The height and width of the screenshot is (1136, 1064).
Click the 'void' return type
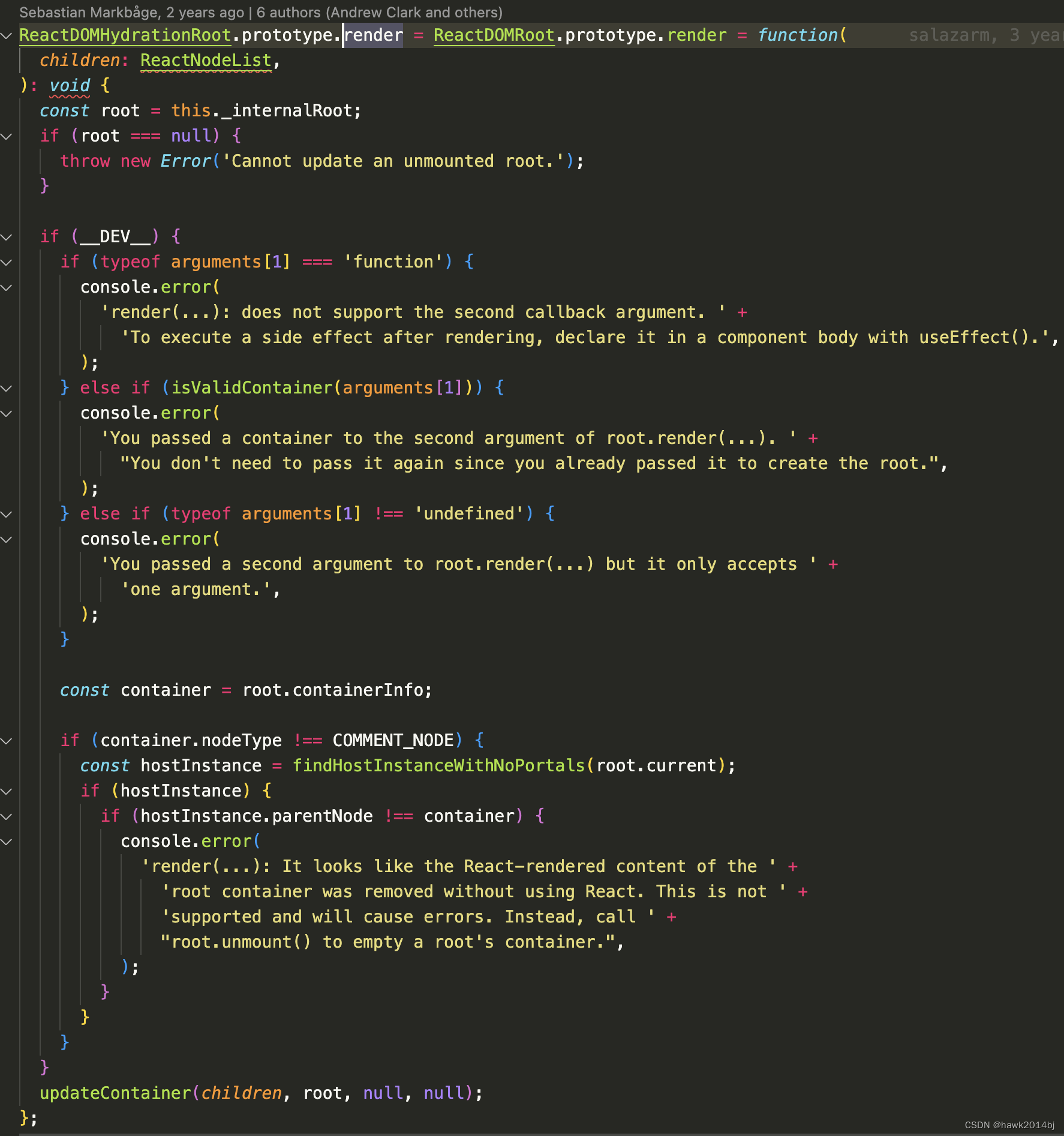coord(70,86)
